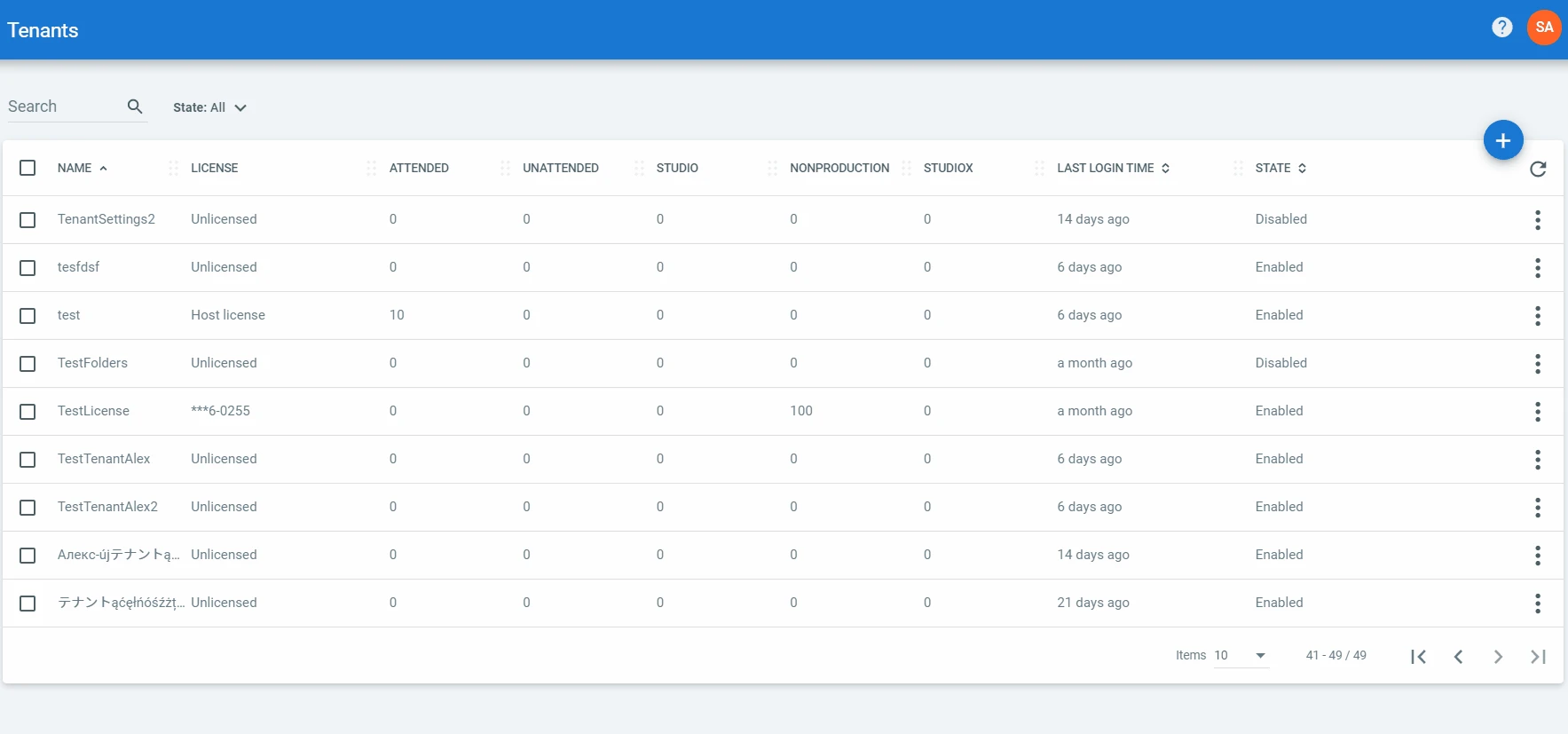
Task: Add a new tenant with plus button
Action: [1503, 140]
